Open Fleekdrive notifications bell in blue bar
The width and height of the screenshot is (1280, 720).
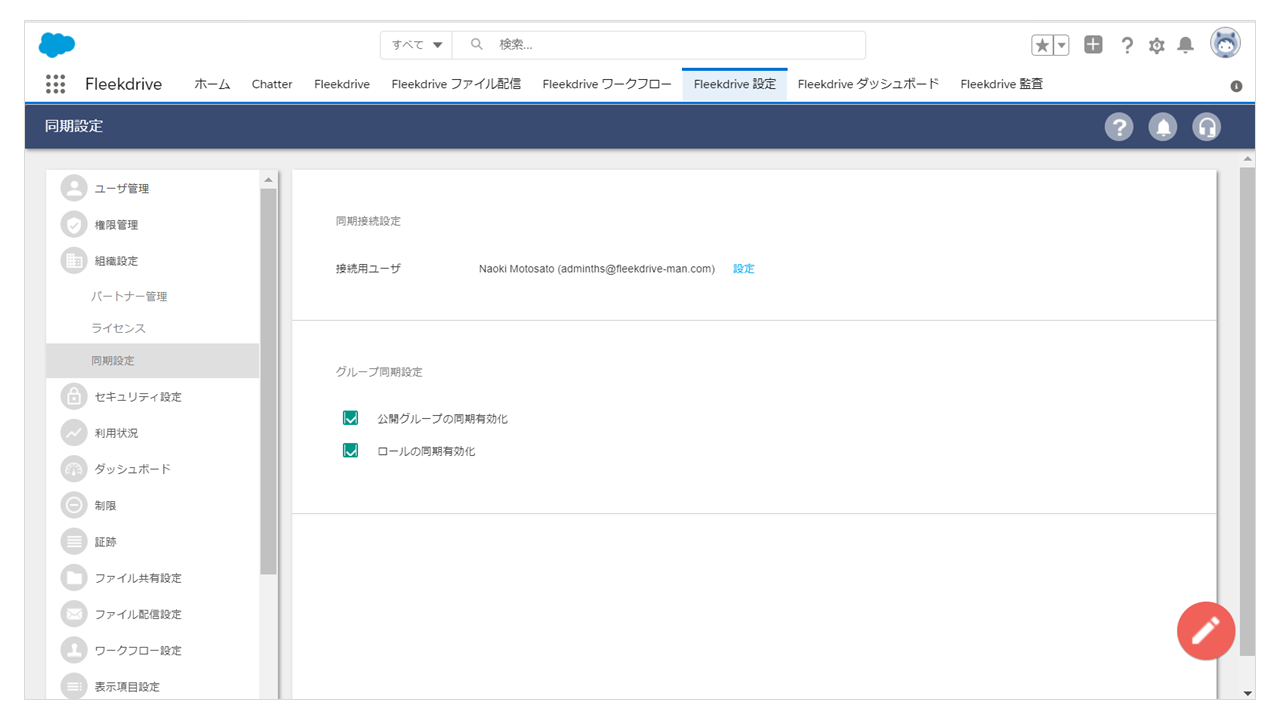tap(1163, 127)
